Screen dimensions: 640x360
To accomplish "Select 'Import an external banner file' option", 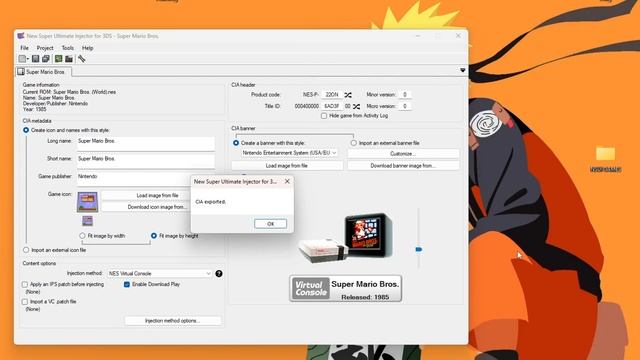I will tap(353, 143).
